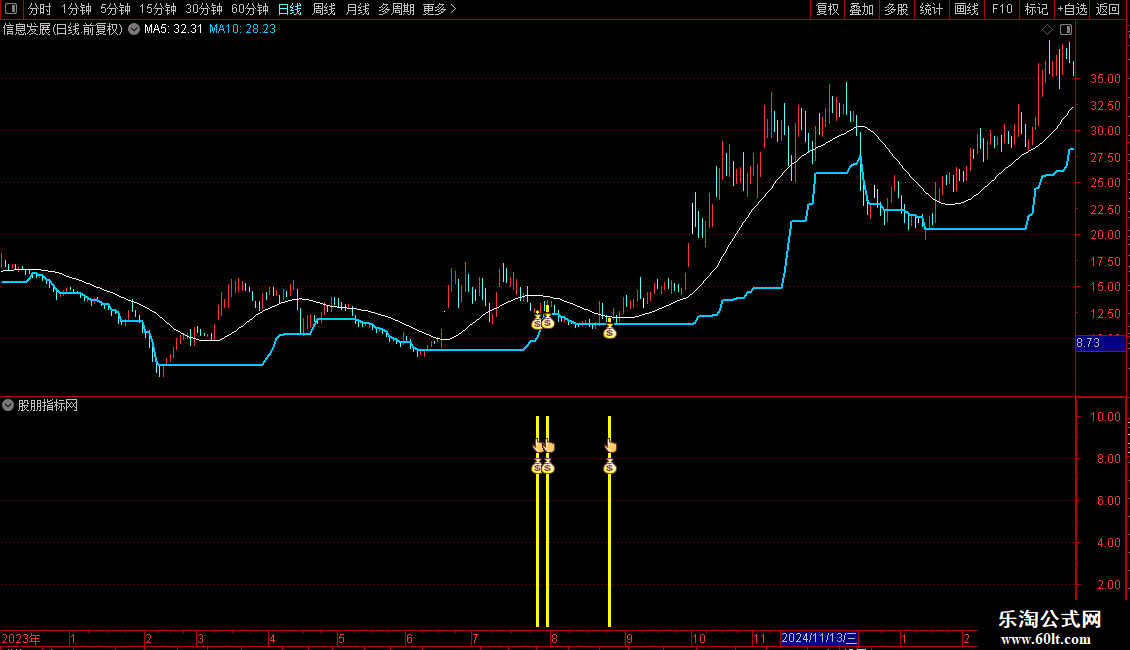Click the 叠加 overlay button
The image size is (1130, 650).
[x=861, y=9]
